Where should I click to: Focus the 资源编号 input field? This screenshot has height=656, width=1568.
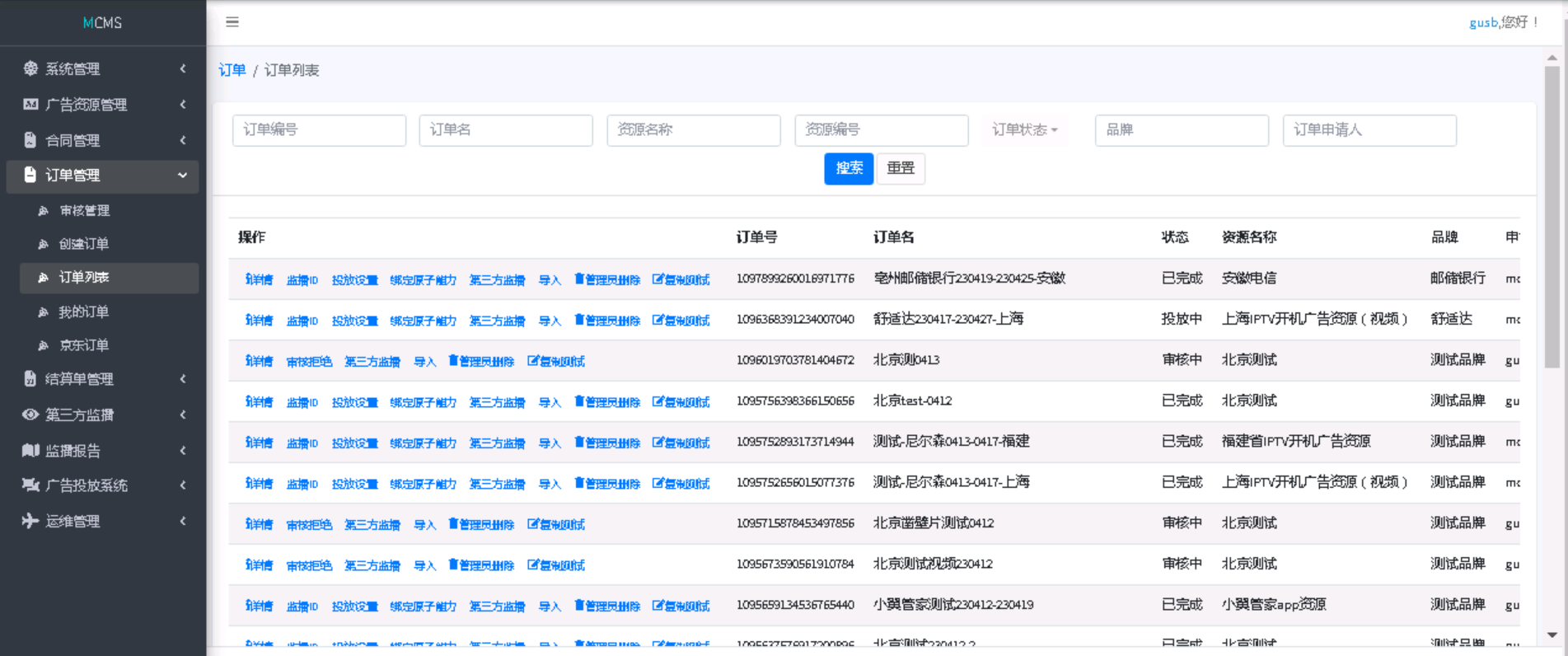[882, 130]
